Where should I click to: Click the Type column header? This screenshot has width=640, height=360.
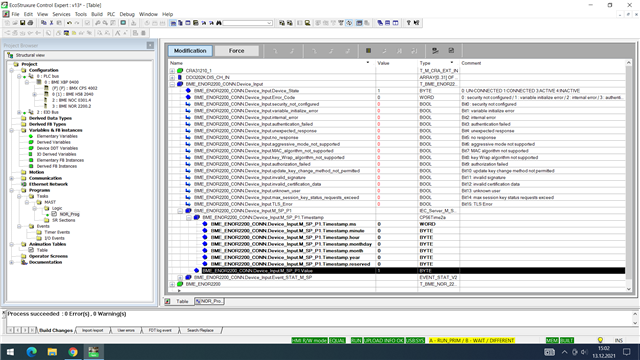coord(438,63)
